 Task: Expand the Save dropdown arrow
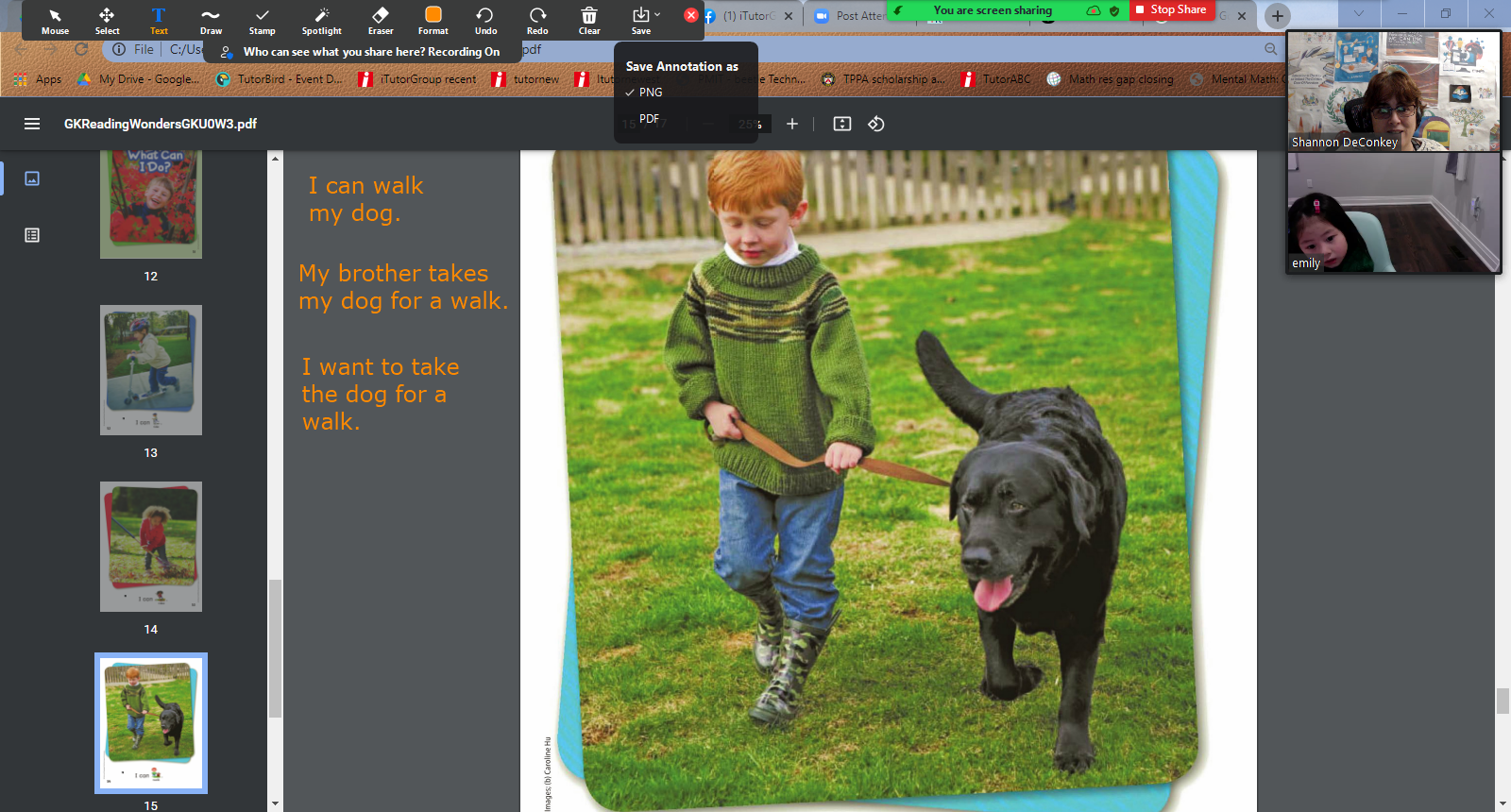(x=657, y=14)
